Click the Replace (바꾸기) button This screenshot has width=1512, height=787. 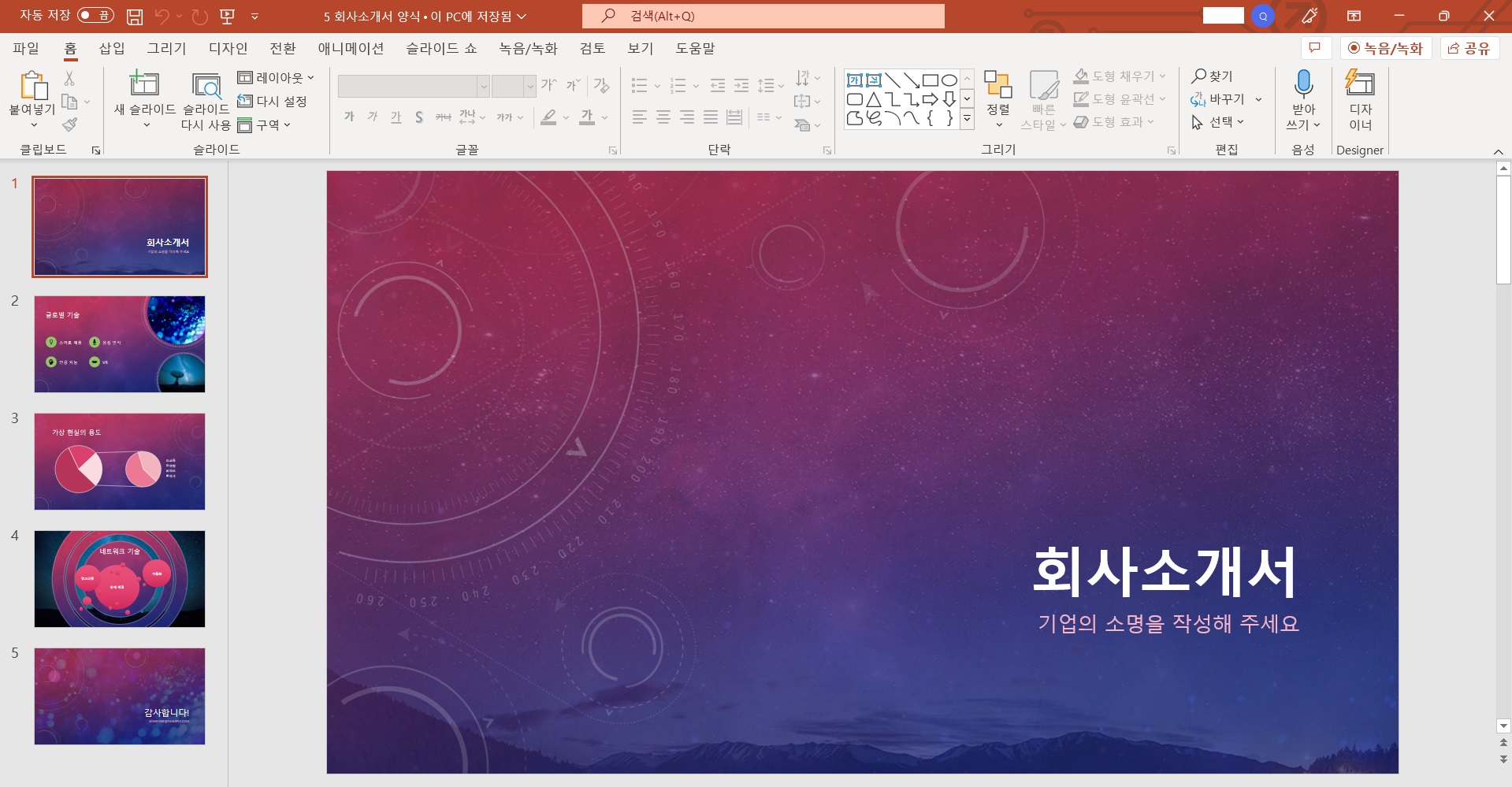coord(1217,98)
